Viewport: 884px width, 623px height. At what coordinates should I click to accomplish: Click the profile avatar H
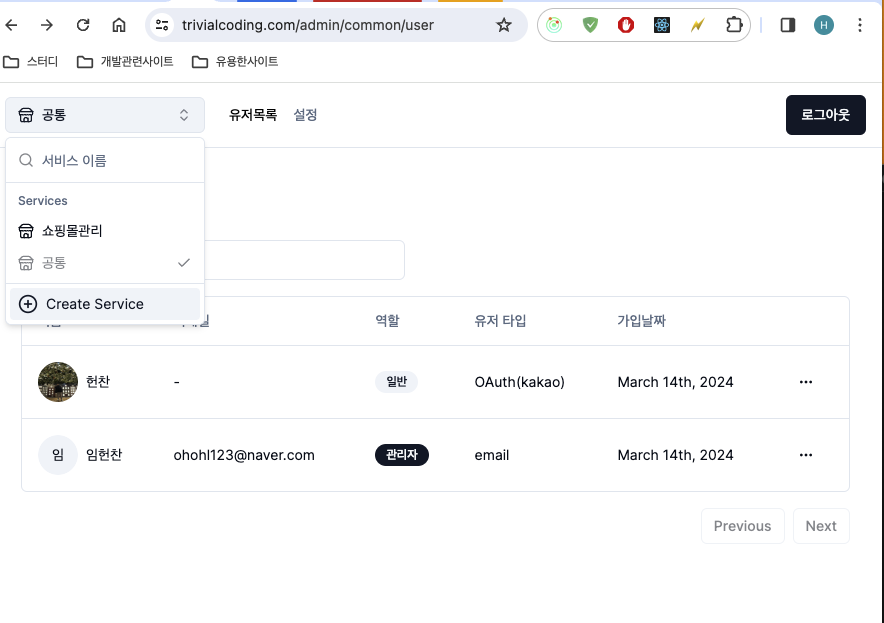(x=824, y=25)
